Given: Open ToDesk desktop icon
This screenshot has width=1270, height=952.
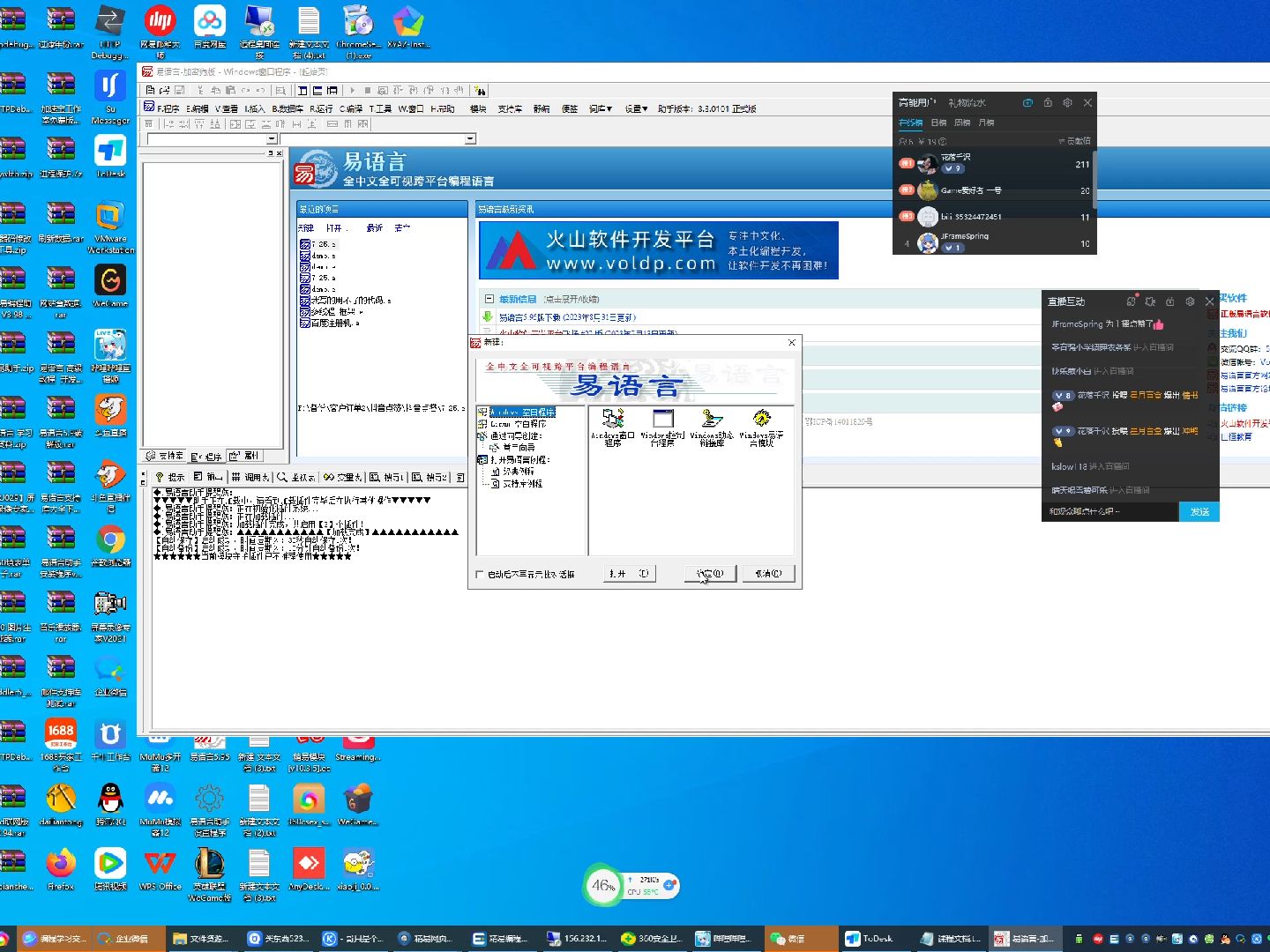Looking at the screenshot, I should pos(110,156).
